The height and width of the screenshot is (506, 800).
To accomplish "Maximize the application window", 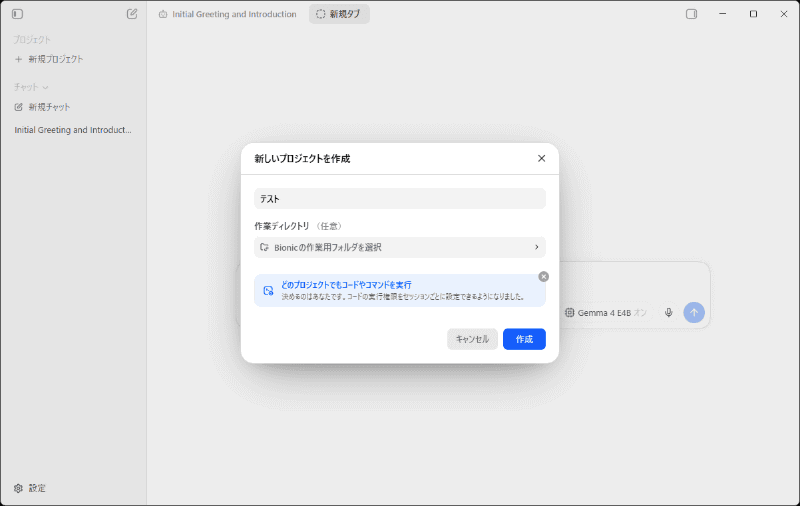I will [x=753, y=14].
